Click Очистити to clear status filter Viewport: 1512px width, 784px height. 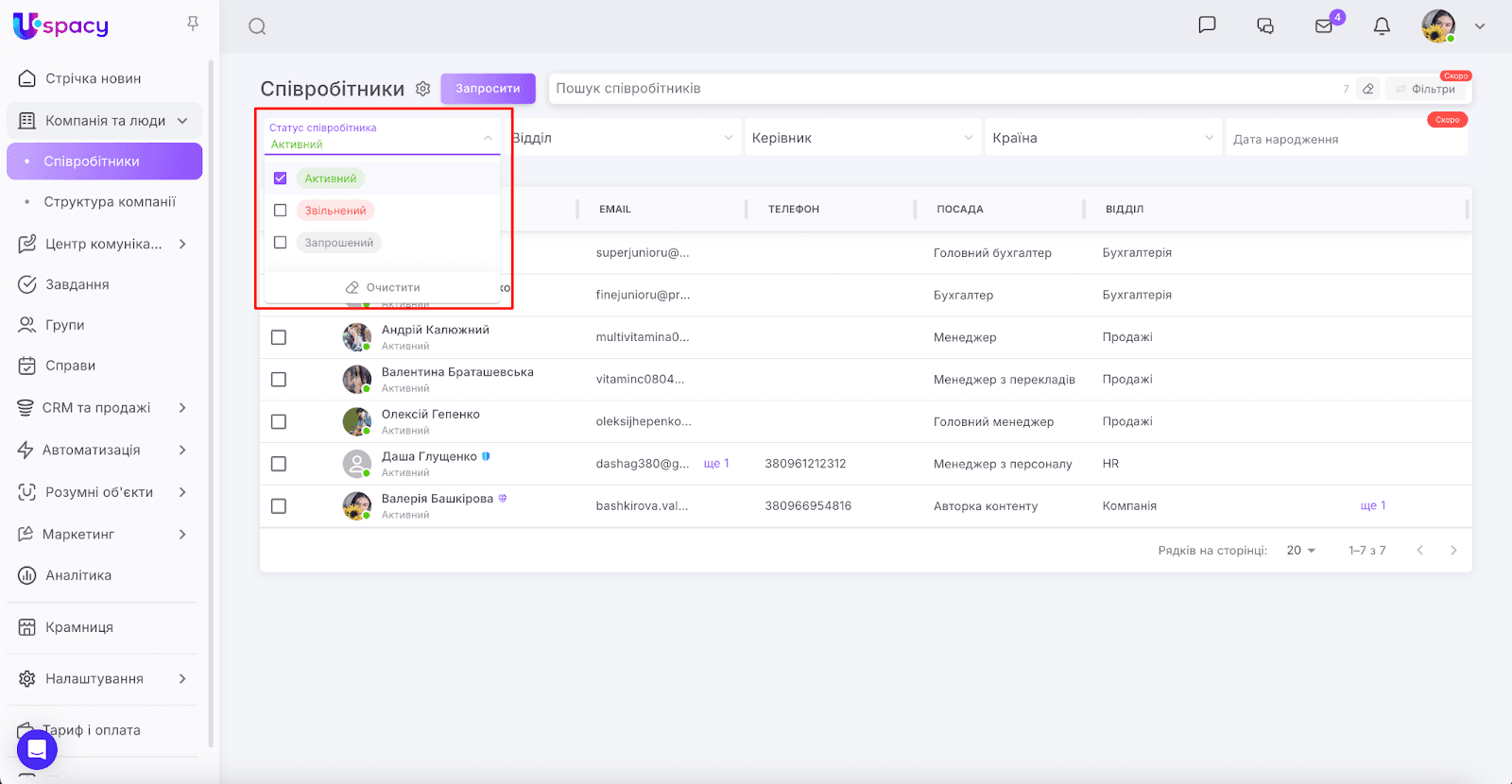click(x=383, y=287)
